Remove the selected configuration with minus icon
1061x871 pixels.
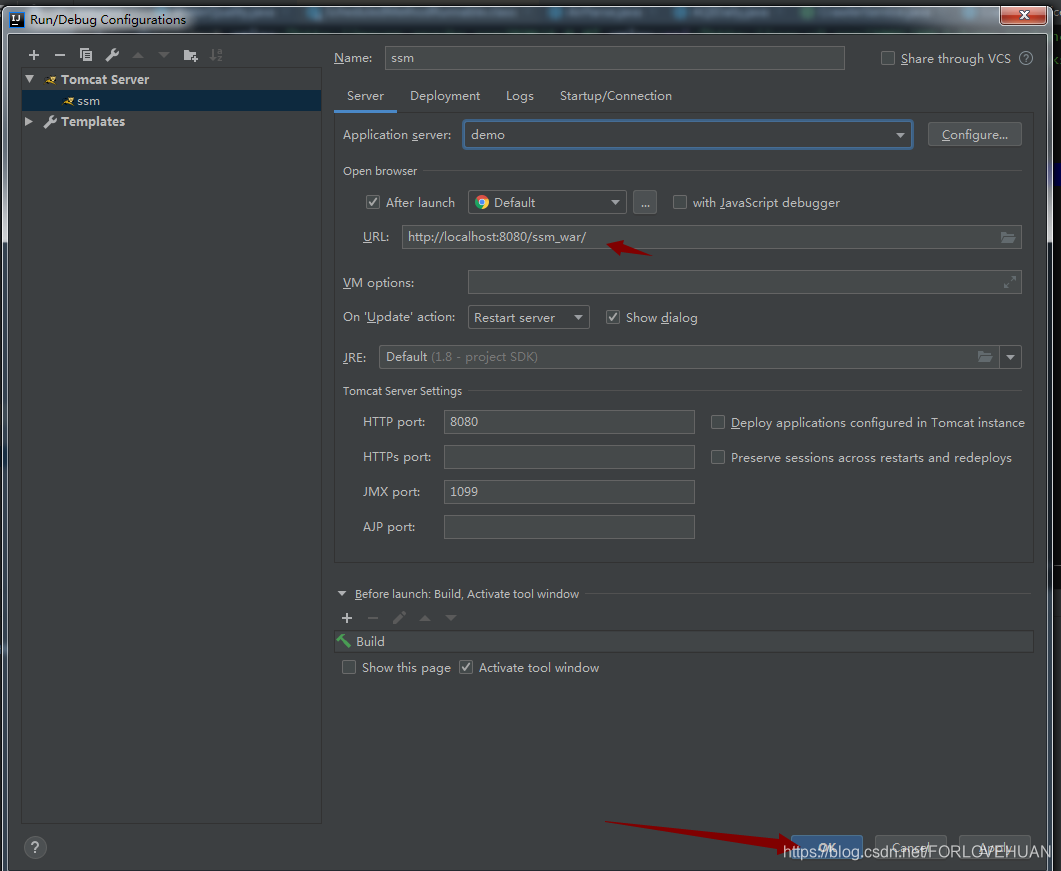(x=60, y=55)
